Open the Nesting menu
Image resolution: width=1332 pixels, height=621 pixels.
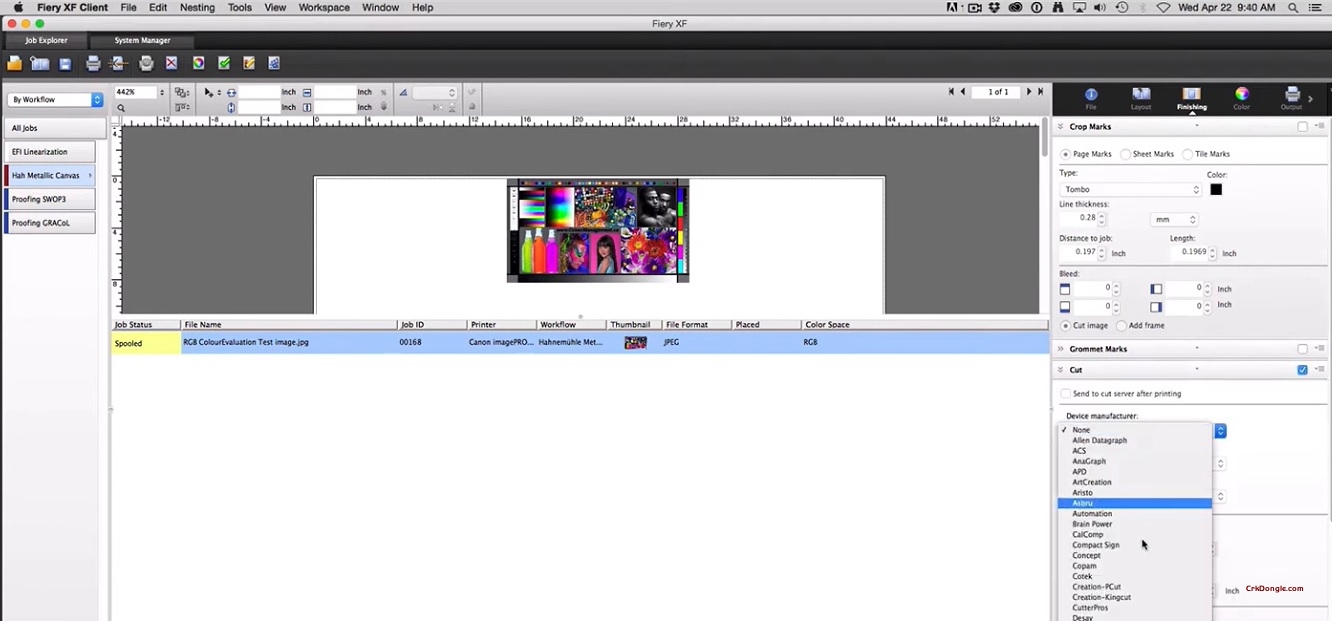pos(197,7)
